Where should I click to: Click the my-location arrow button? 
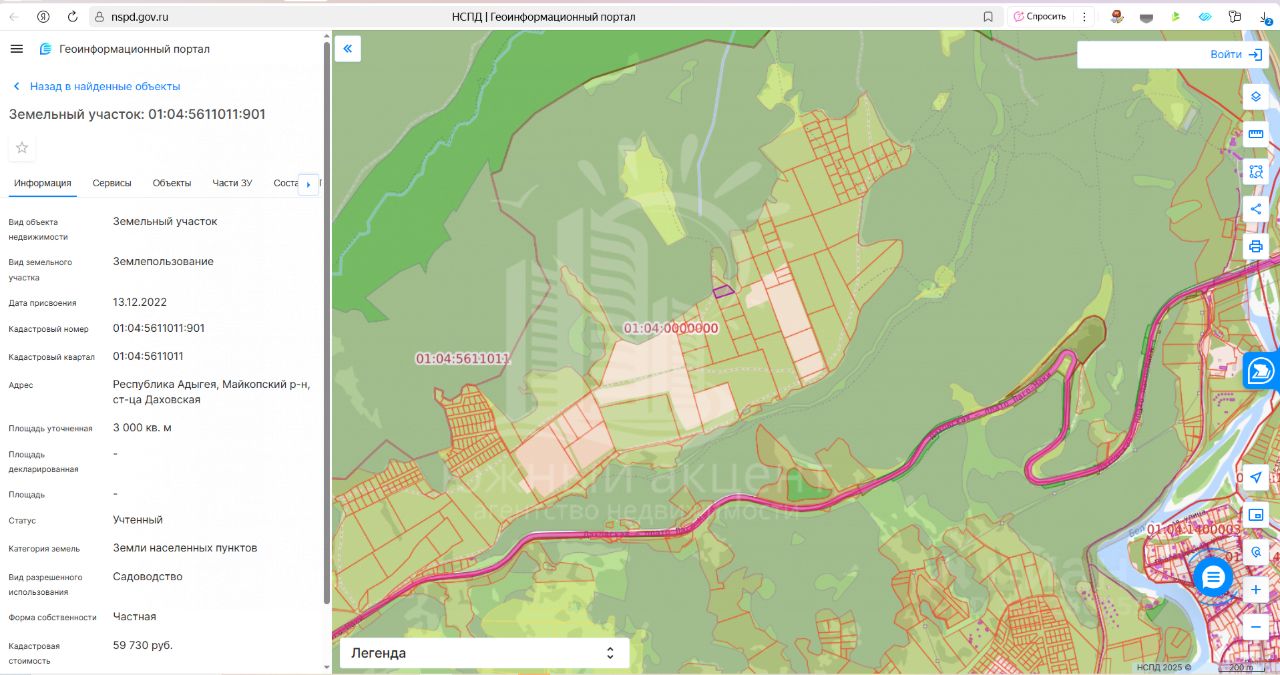pos(1256,477)
